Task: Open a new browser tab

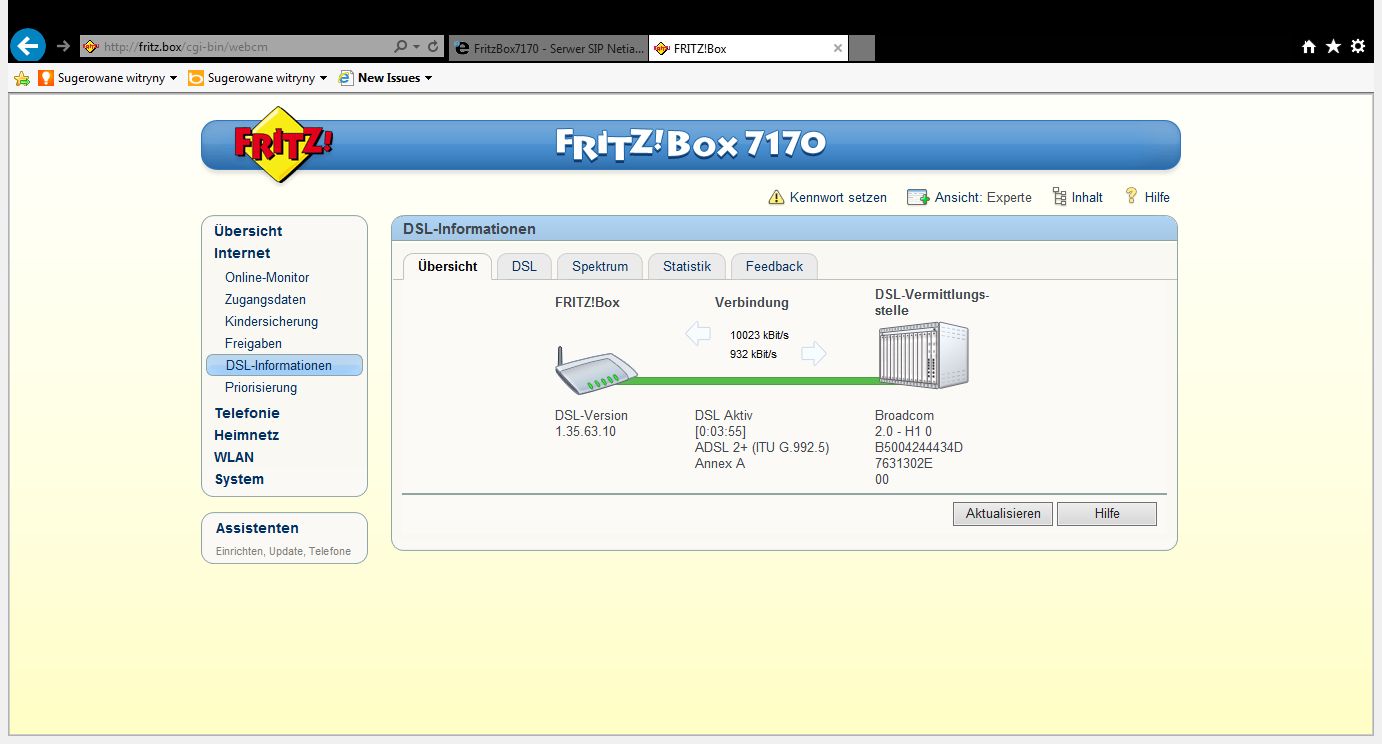Action: (862, 47)
